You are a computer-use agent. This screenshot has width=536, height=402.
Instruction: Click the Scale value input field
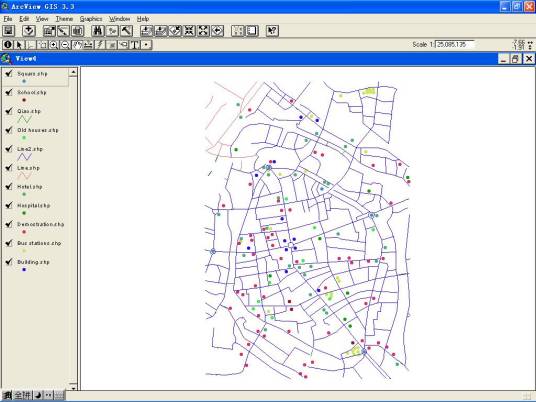[x=455, y=44]
